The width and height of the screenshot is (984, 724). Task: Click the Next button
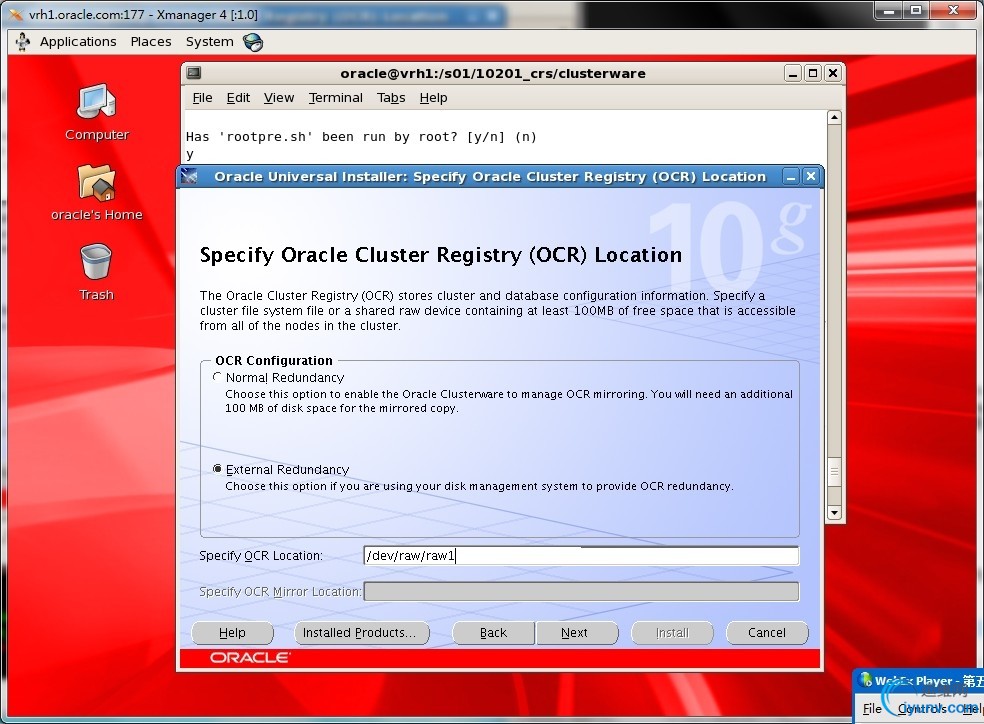[x=577, y=632]
